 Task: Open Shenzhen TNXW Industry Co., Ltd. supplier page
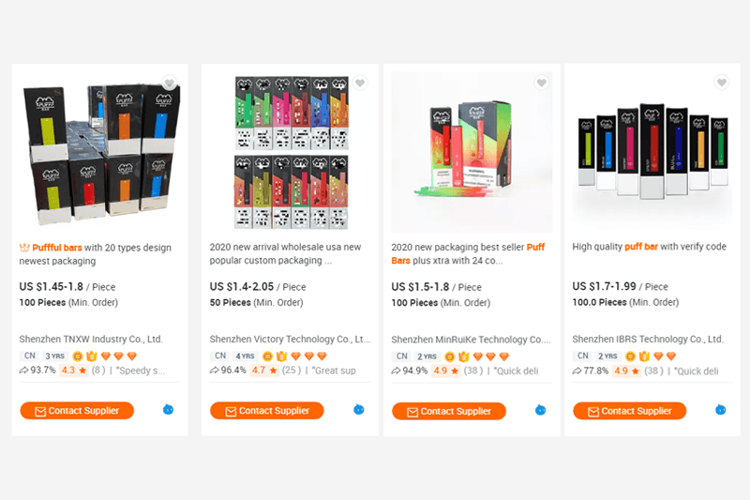[91, 339]
